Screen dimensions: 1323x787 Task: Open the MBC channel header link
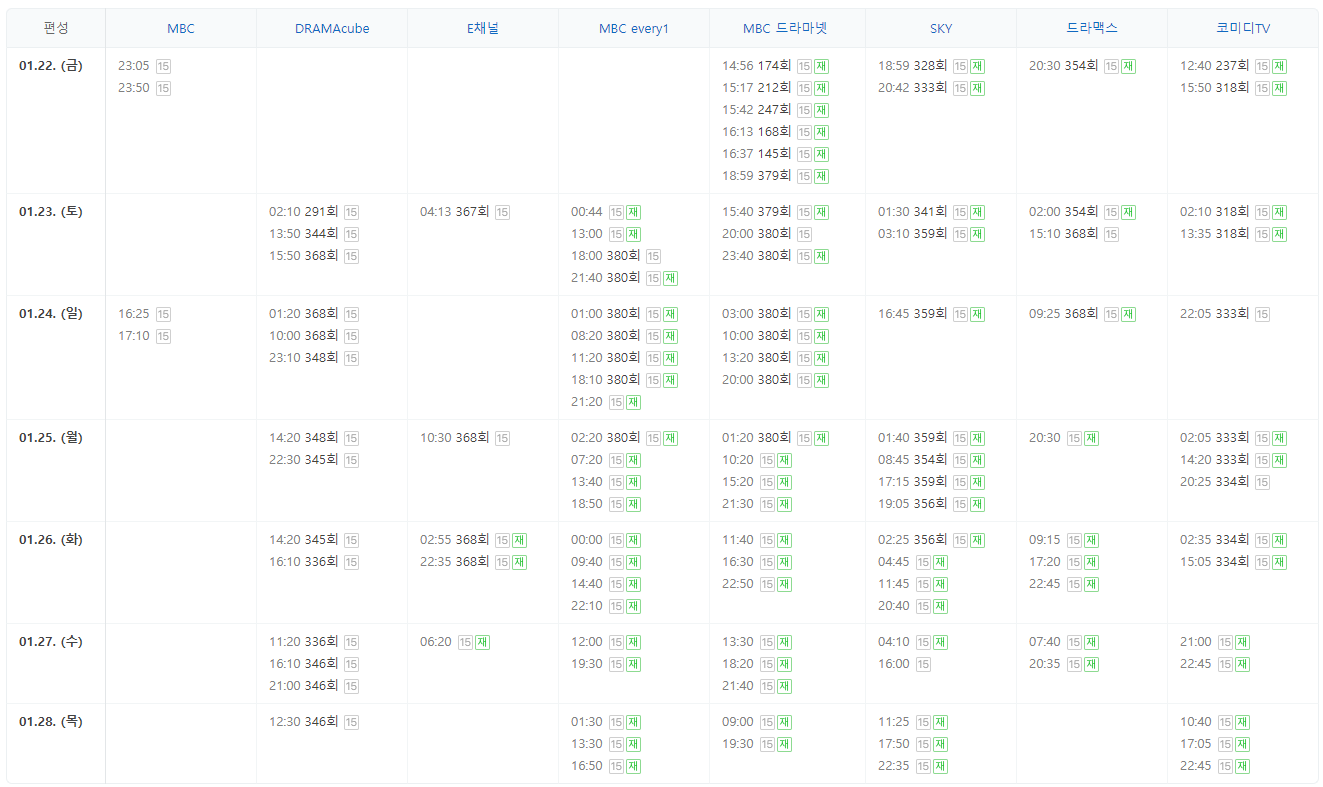pyautogui.click(x=181, y=29)
